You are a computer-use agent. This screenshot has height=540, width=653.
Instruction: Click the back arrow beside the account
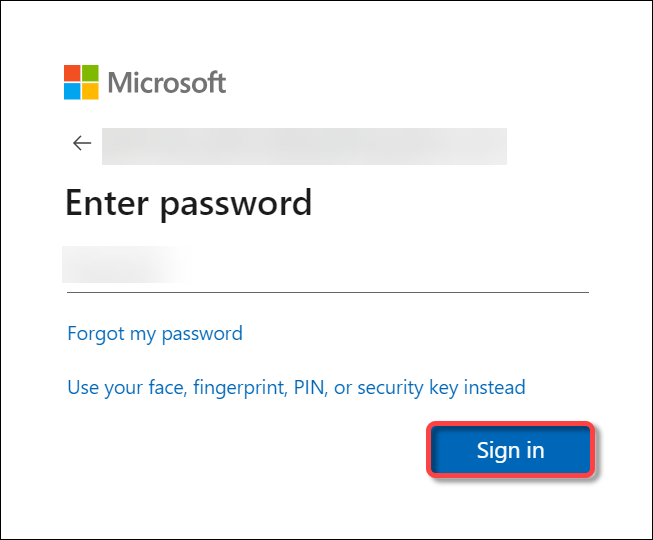point(82,143)
